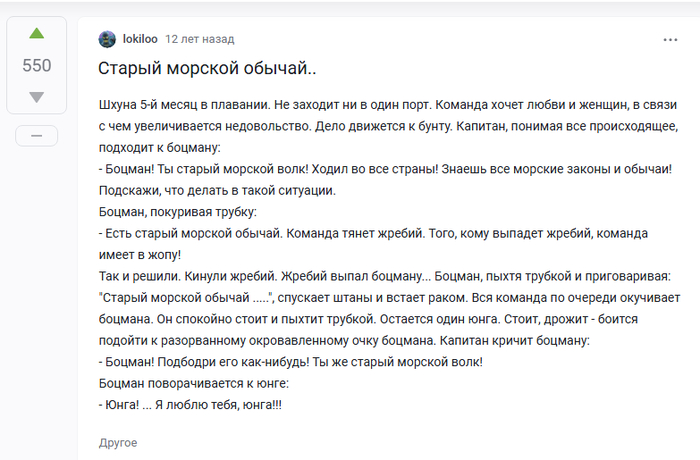The image size is (700, 460).
Task: Downvote the post with the gray arrow
Action: pos(37,97)
